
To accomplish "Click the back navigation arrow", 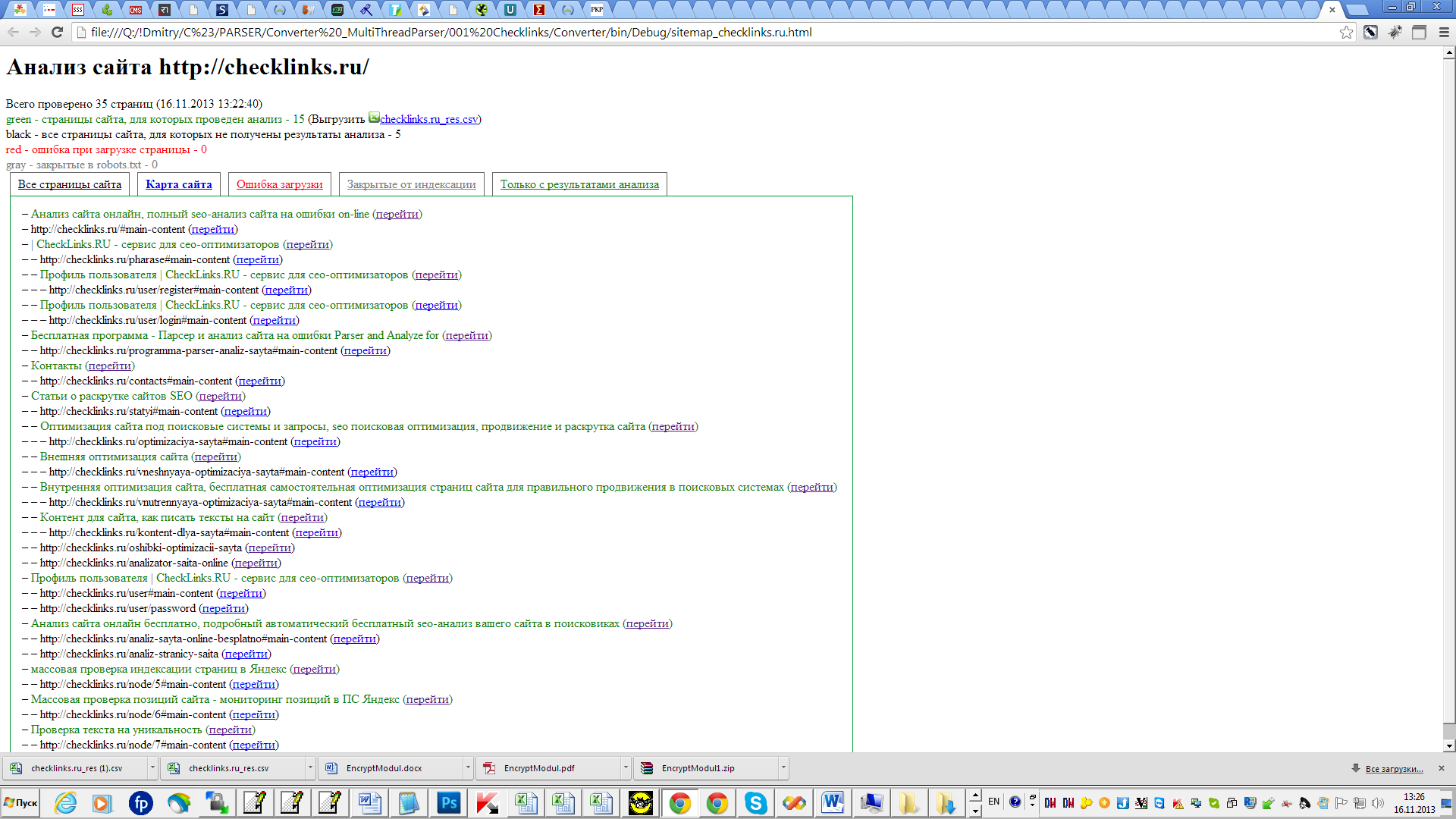I will (13, 32).
